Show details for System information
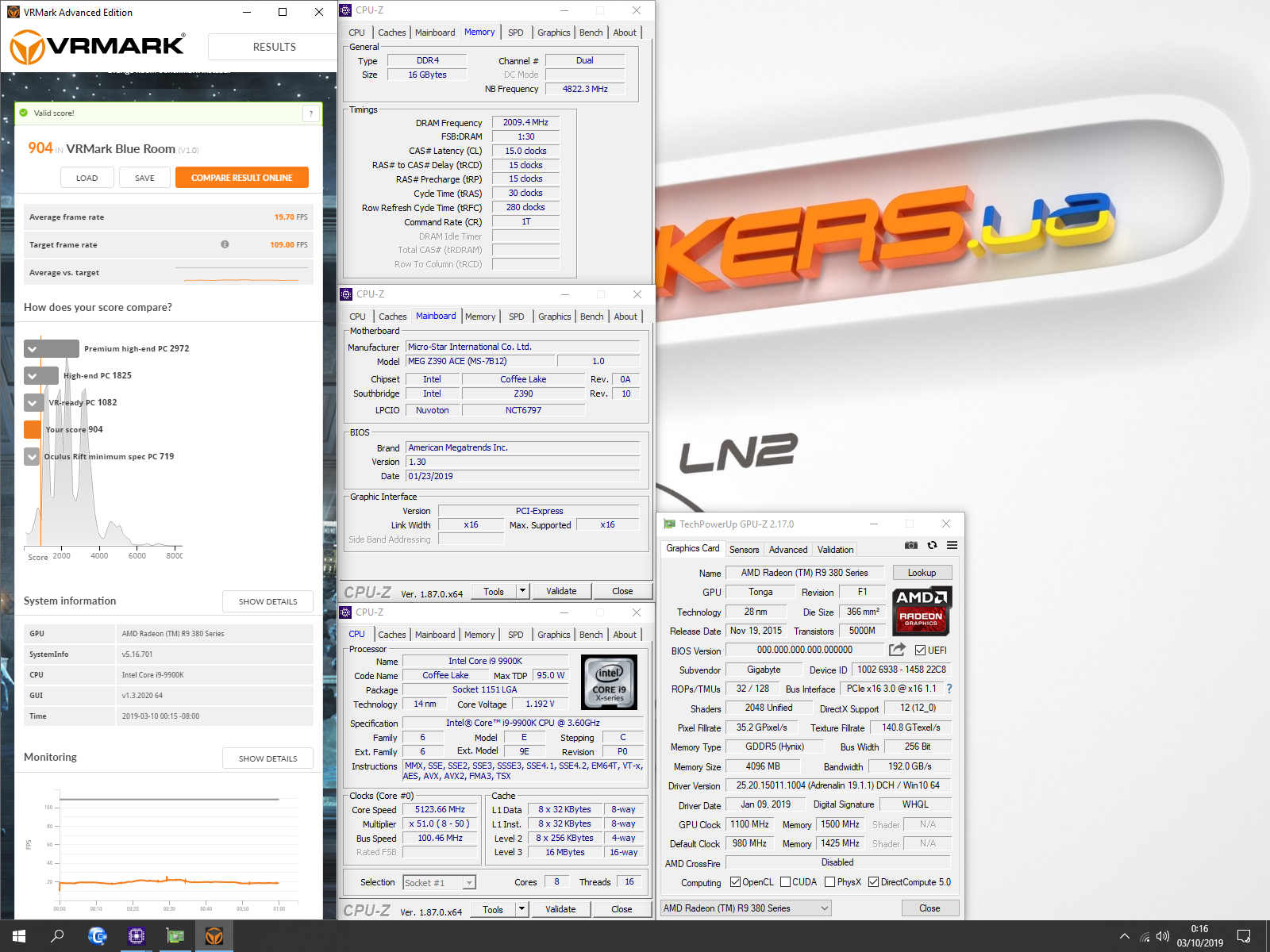 click(267, 601)
